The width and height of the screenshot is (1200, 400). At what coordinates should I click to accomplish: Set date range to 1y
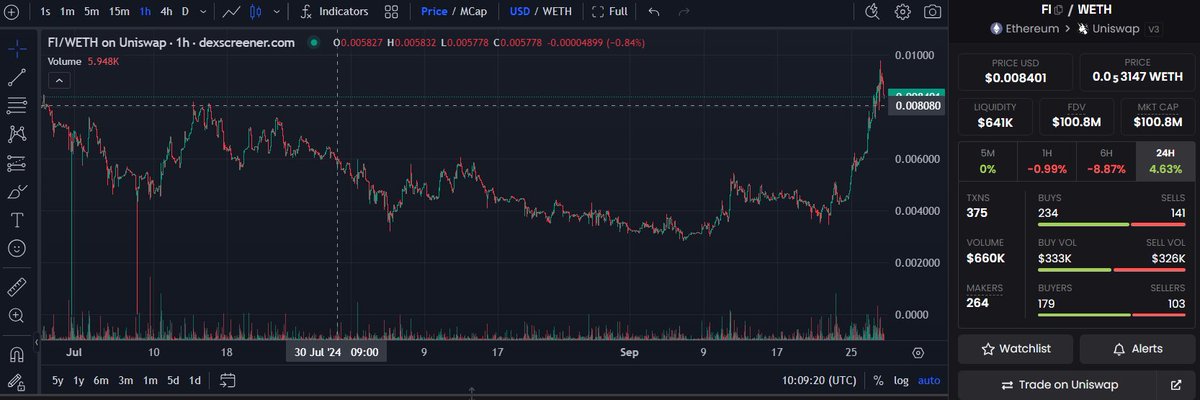click(81, 380)
